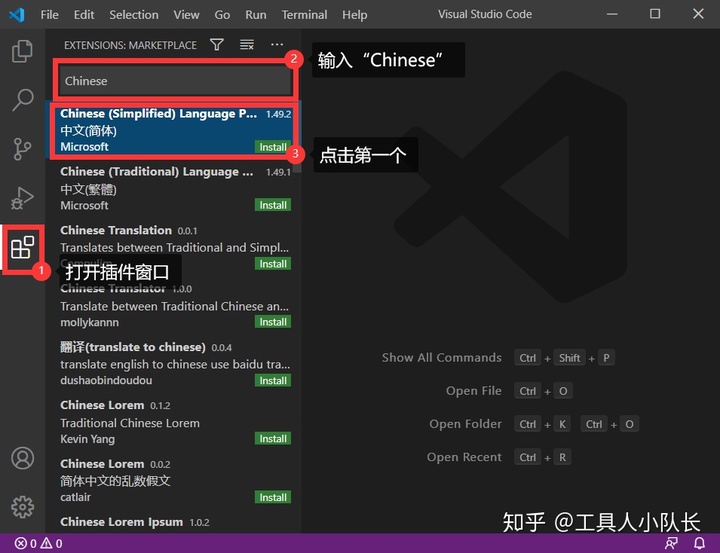Click the EXTENSIONS: MARKETPLACE panel title
Viewport: 720px width, 553px height.
click(x=130, y=45)
